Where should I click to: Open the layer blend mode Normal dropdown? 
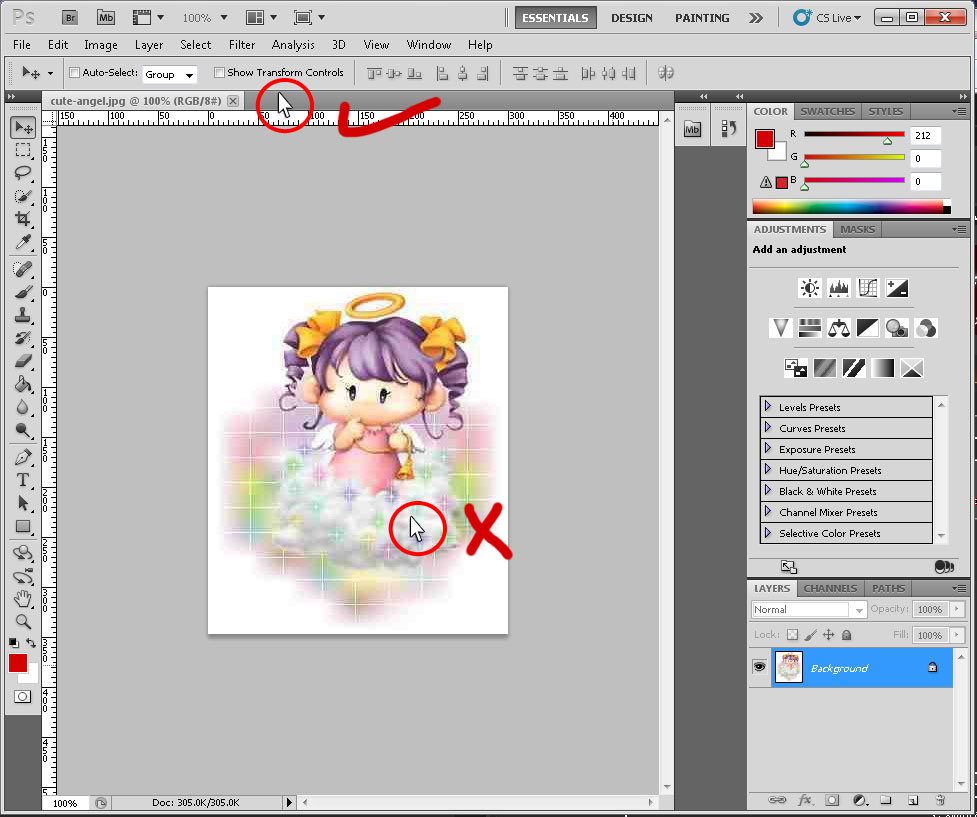click(809, 609)
